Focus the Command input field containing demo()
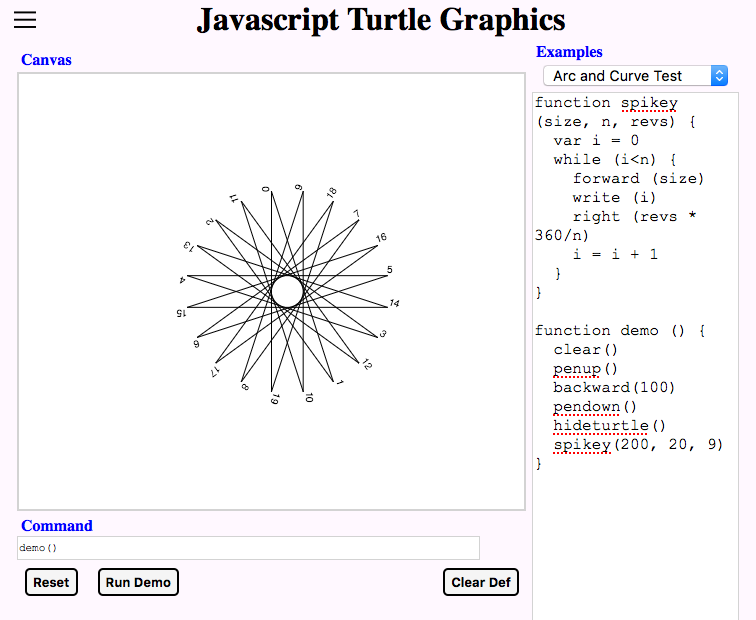 coord(248,548)
